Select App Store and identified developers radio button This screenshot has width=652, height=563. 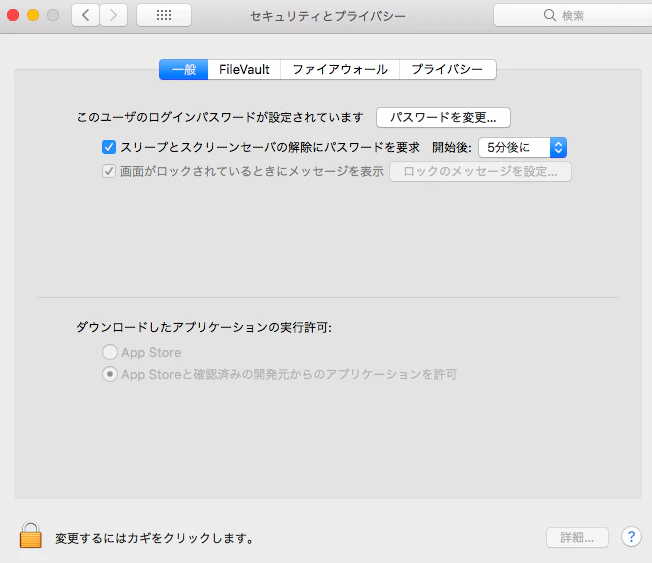(110, 374)
